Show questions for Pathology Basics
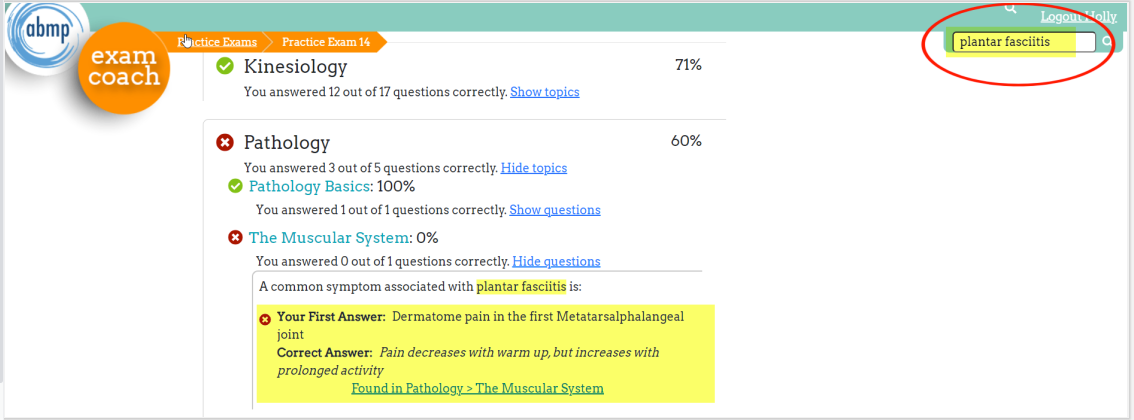The image size is (1134, 420). coord(554,210)
